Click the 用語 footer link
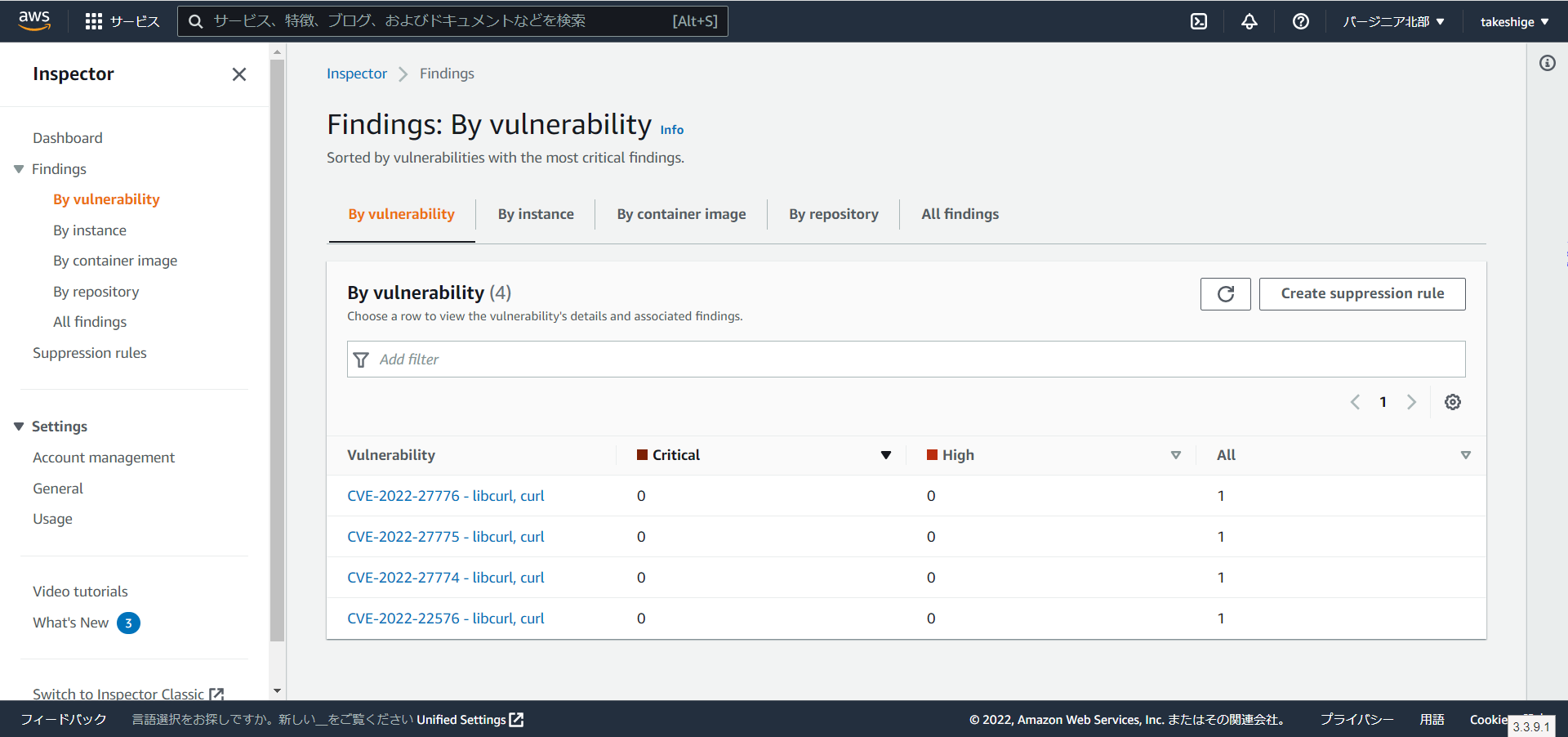 (1432, 720)
